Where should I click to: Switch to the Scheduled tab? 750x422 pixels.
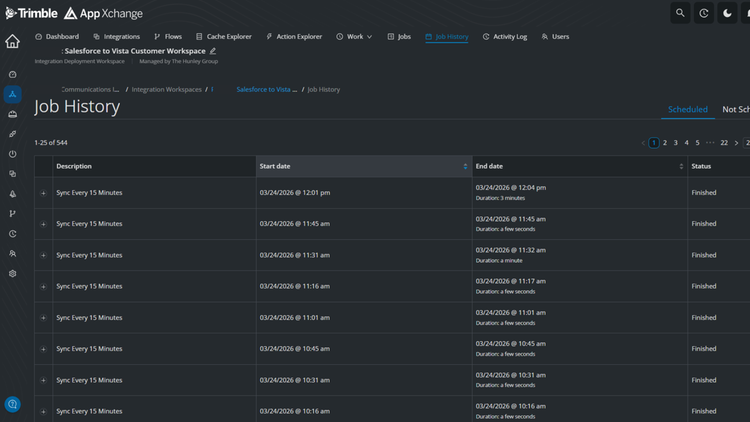click(x=687, y=109)
